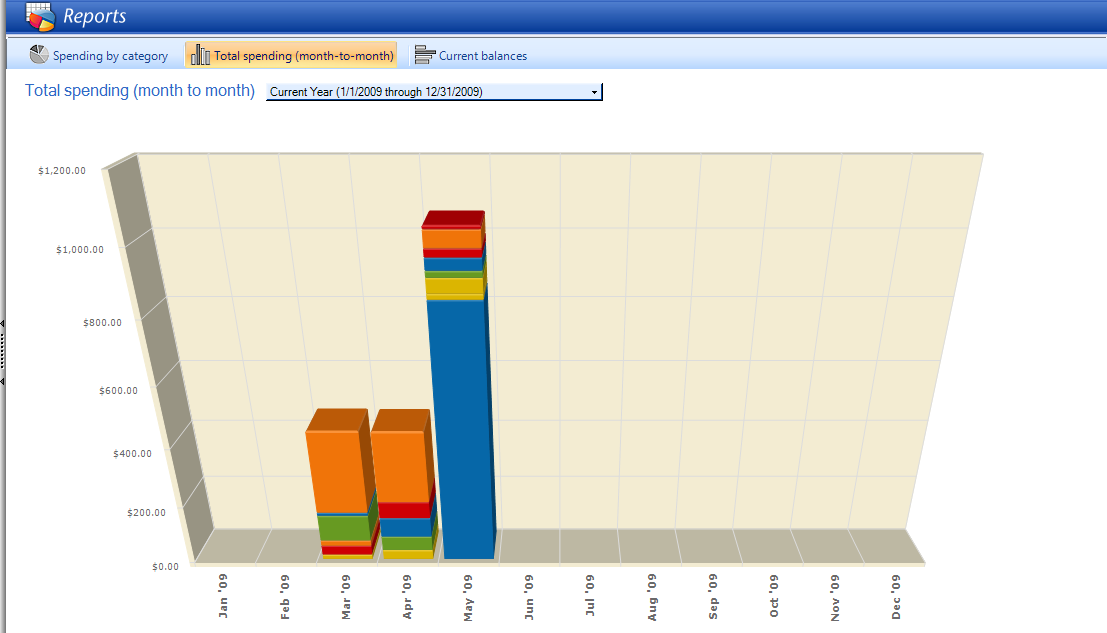Click the large orange segment of Mar bar

tap(336, 471)
